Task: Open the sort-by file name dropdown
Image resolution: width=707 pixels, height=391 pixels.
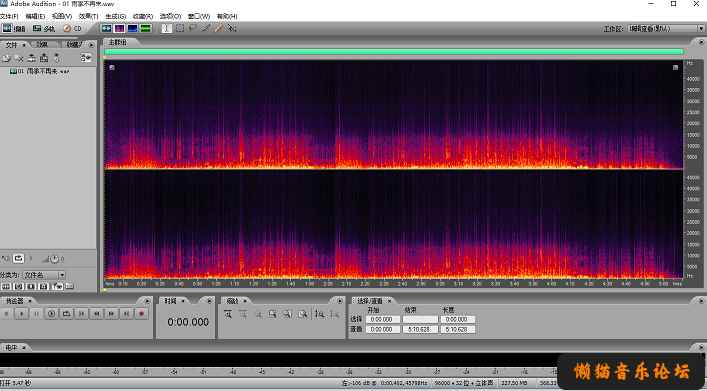Action: click(x=44, y=275)
